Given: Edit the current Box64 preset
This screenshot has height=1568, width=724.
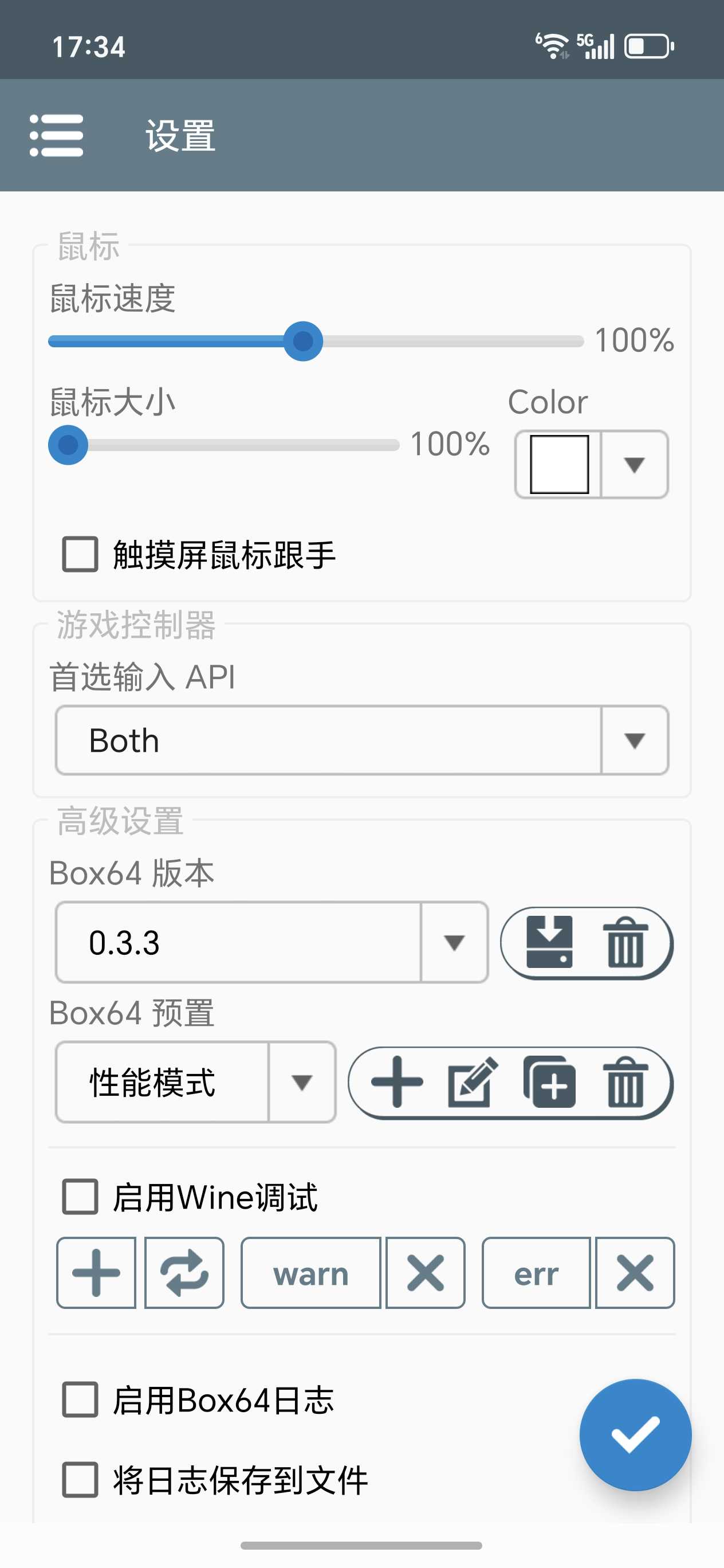Looking at the screenshot, I should click(473, 1081).
